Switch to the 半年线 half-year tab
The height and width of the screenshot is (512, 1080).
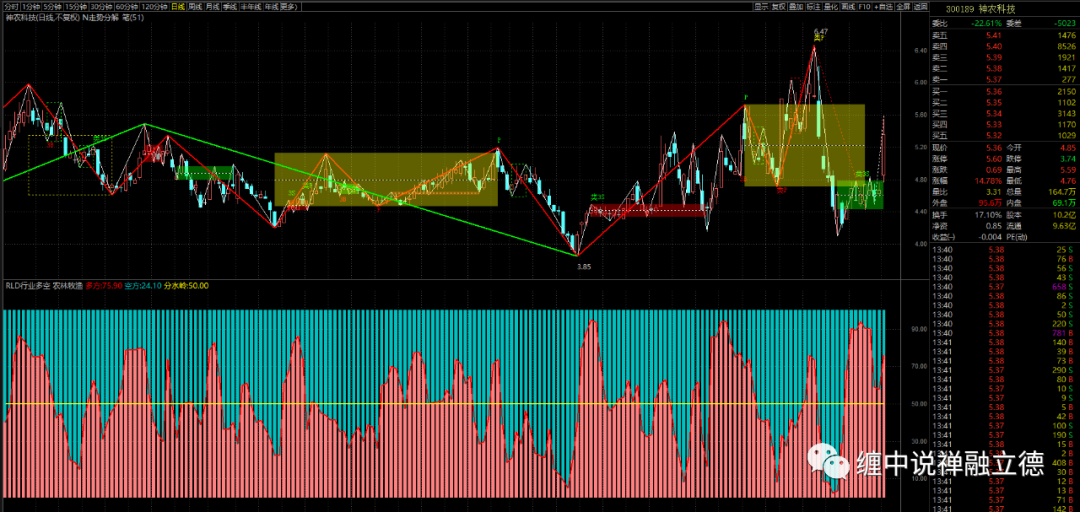(251, 7)
